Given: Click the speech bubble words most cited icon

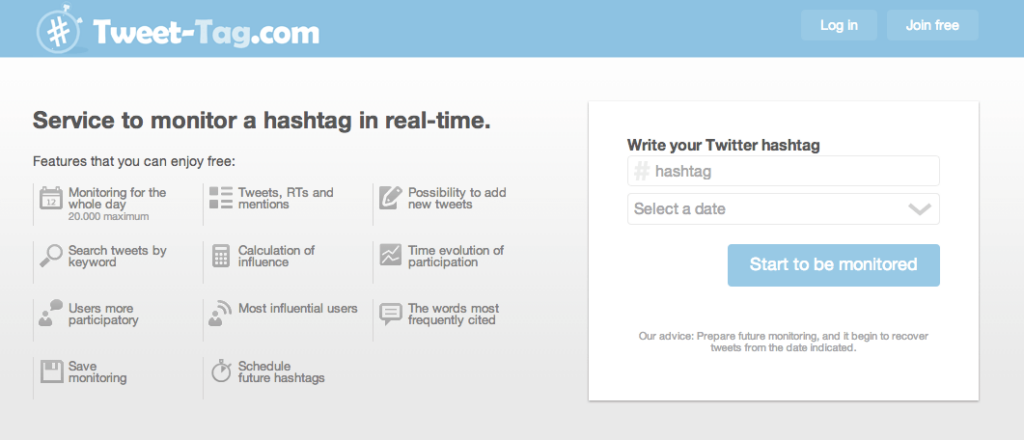Looking at the screenshot, I should 391,314.
